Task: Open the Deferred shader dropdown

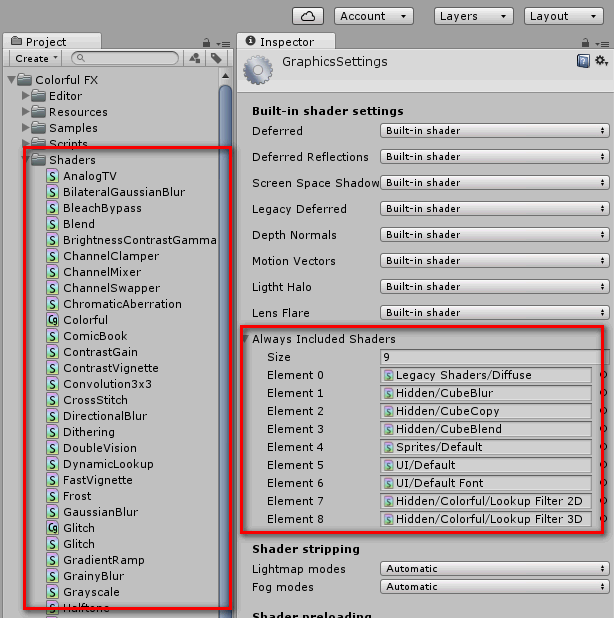Action: tap(495, 130)
